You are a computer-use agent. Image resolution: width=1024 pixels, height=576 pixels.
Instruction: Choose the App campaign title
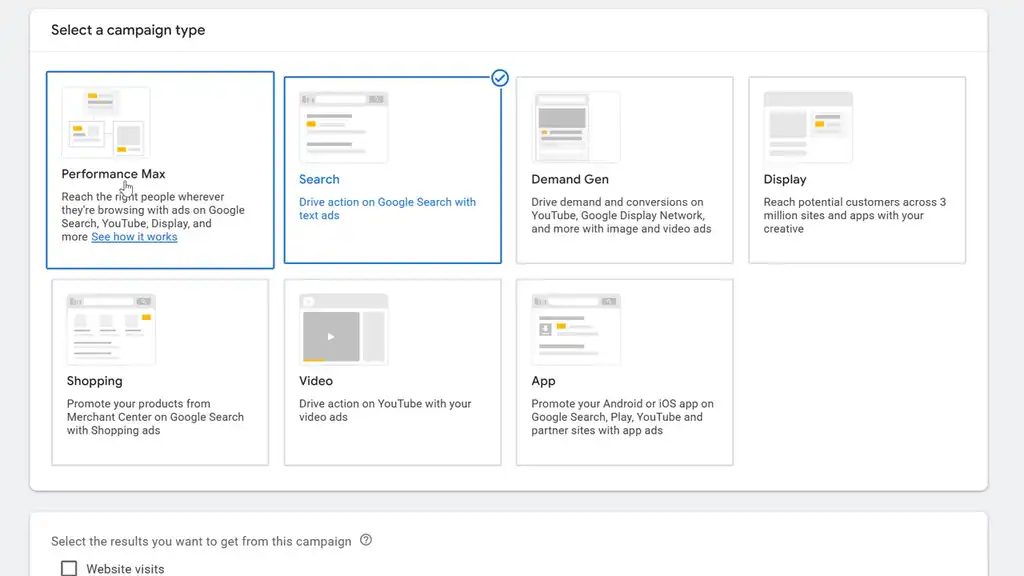pos(543,381)
